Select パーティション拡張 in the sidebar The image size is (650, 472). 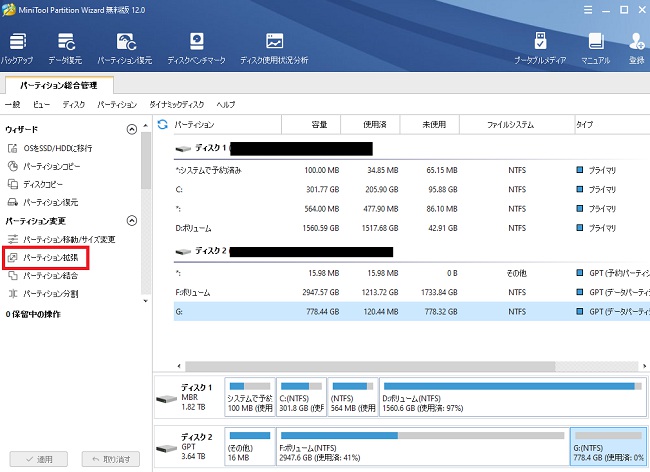[x=46, y=258]
